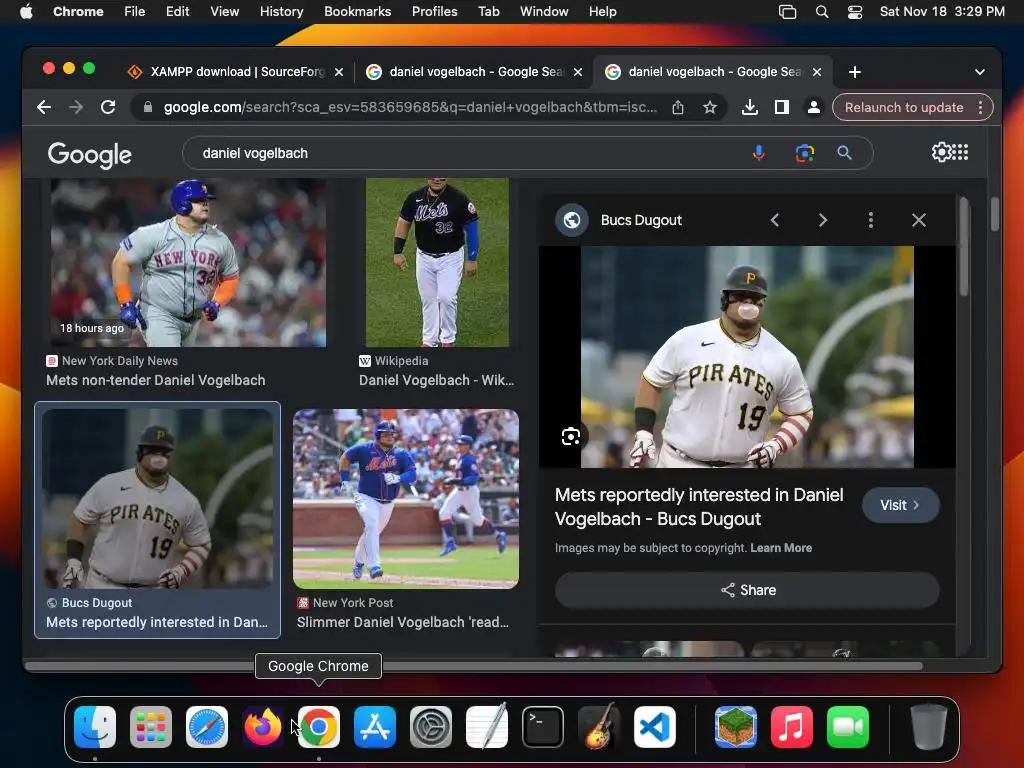
Task: Open Finder from the Dock
Action: tap(95, 727)
